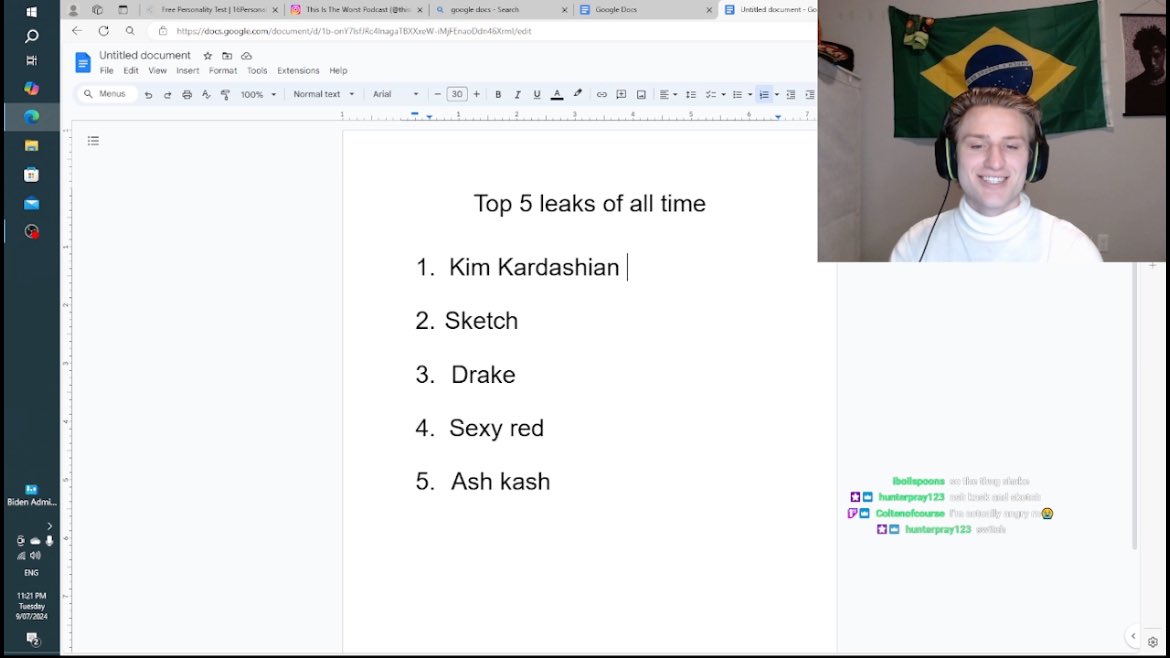Add a comment via toolbar icon
Image resolution: width=1170 pixels, height=658 pixels.
[621, 95]
